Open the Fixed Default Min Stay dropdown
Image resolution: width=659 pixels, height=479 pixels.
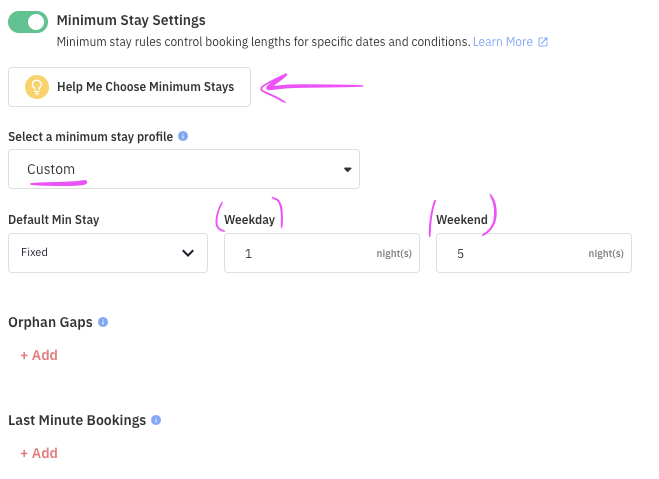(108, 253)
